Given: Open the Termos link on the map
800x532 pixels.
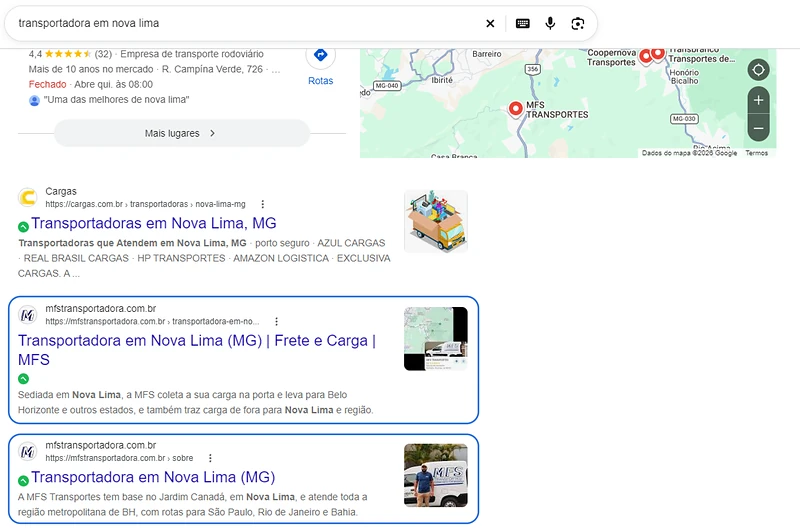Looking at the screenshot, I should click(x=756, y=153).
